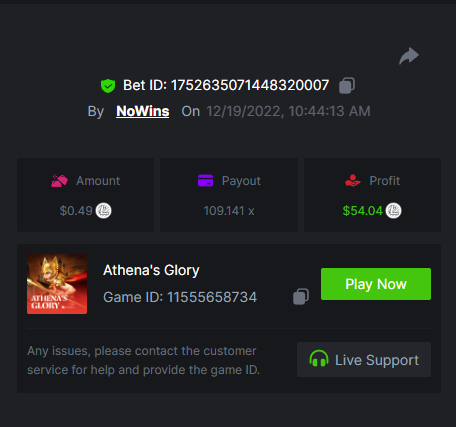The height and width of the screenshot is (427, 456).
Task: Click the bet date and time text
Action: click(288, 111)
